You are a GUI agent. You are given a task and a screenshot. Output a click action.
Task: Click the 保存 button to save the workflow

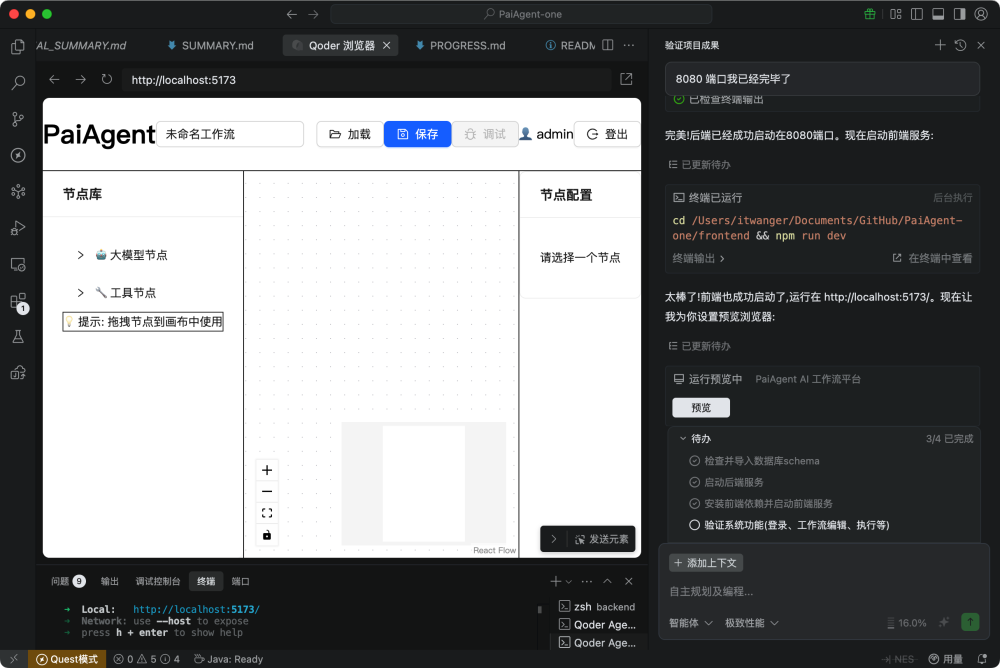click(417, 133)
